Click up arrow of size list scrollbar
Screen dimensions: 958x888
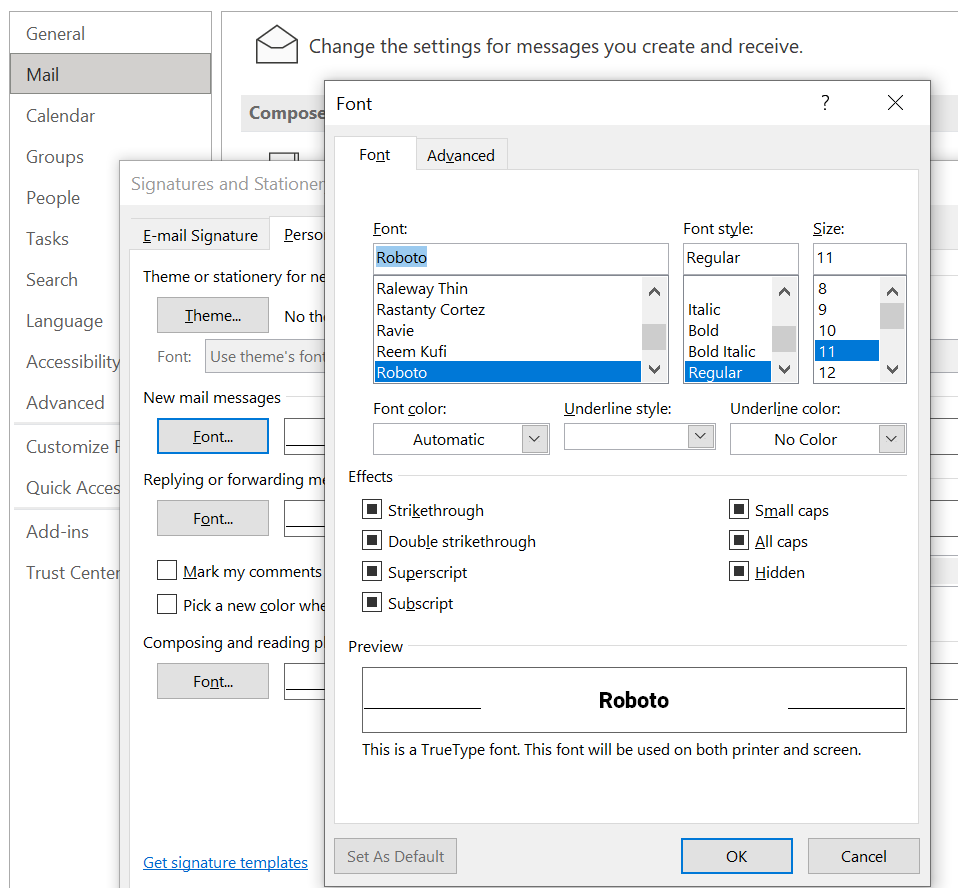click(x=892, y=292)
